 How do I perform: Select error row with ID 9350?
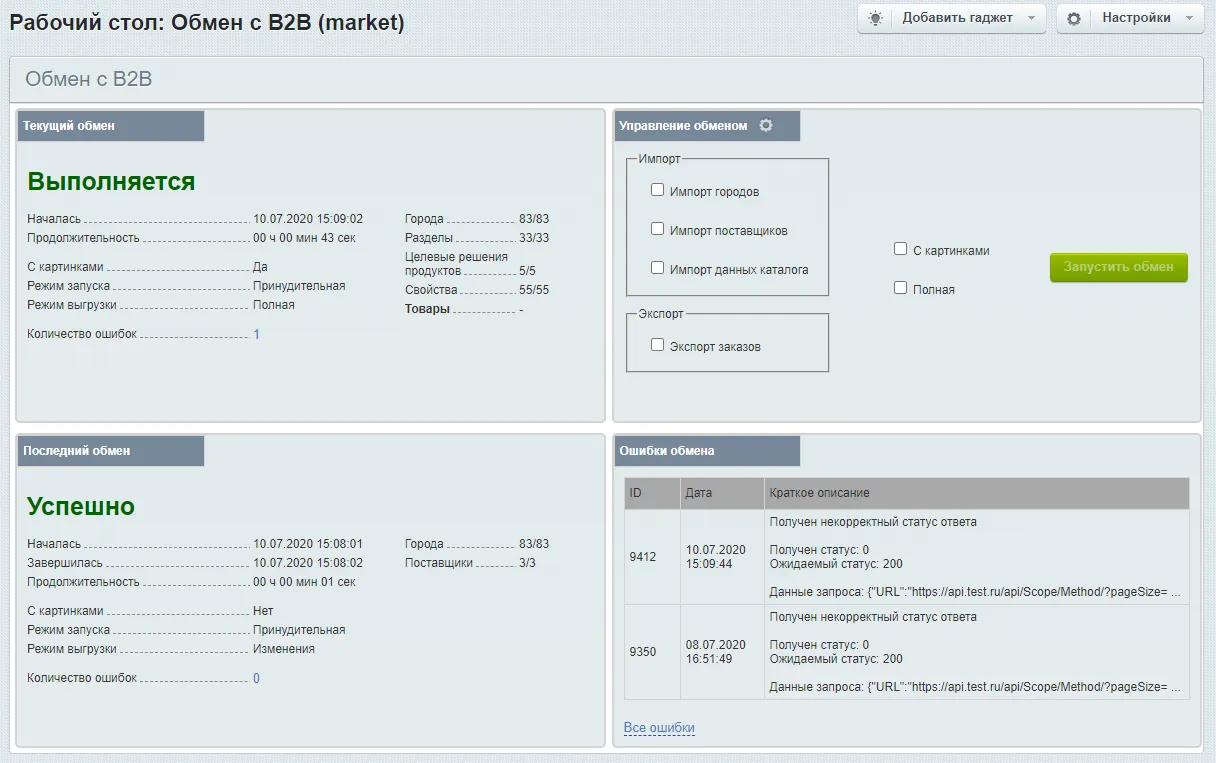coord(643,652)
